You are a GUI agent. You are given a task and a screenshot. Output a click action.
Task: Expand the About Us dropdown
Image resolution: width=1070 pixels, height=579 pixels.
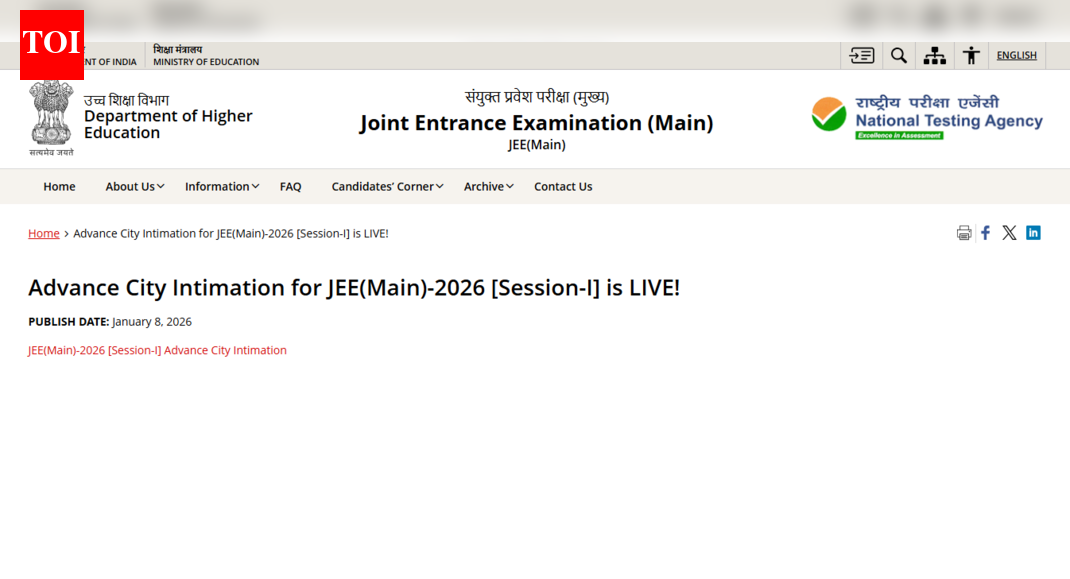pos(131,186)
